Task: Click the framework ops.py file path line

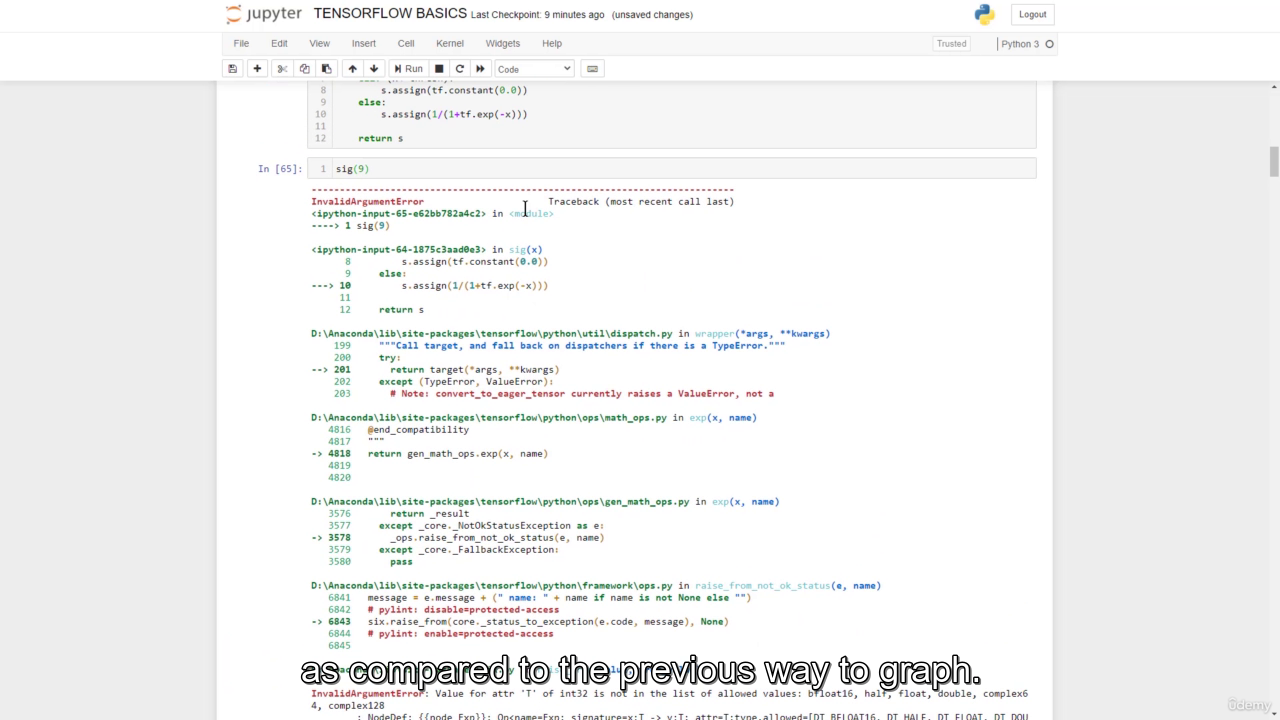Action: [x=596, y=585]
